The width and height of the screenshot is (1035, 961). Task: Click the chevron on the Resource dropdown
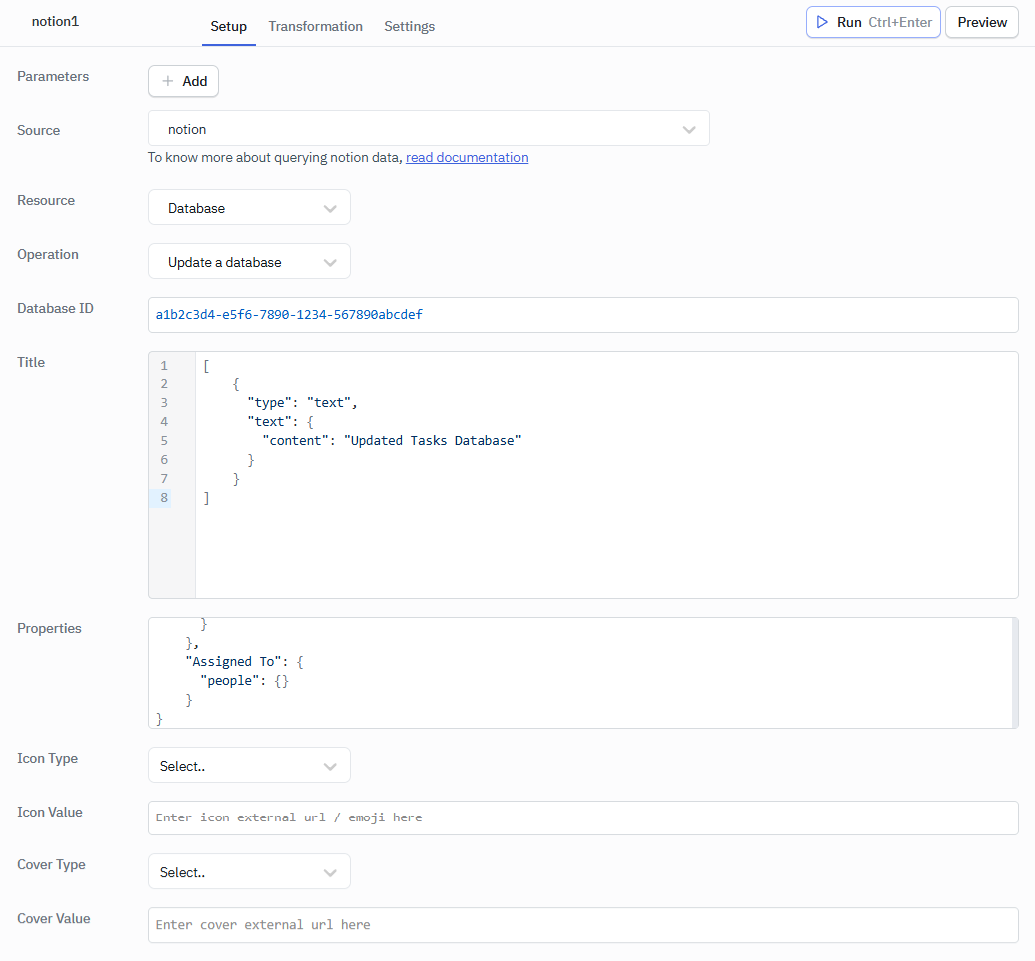pyautogui.click(x=330, y=207)
